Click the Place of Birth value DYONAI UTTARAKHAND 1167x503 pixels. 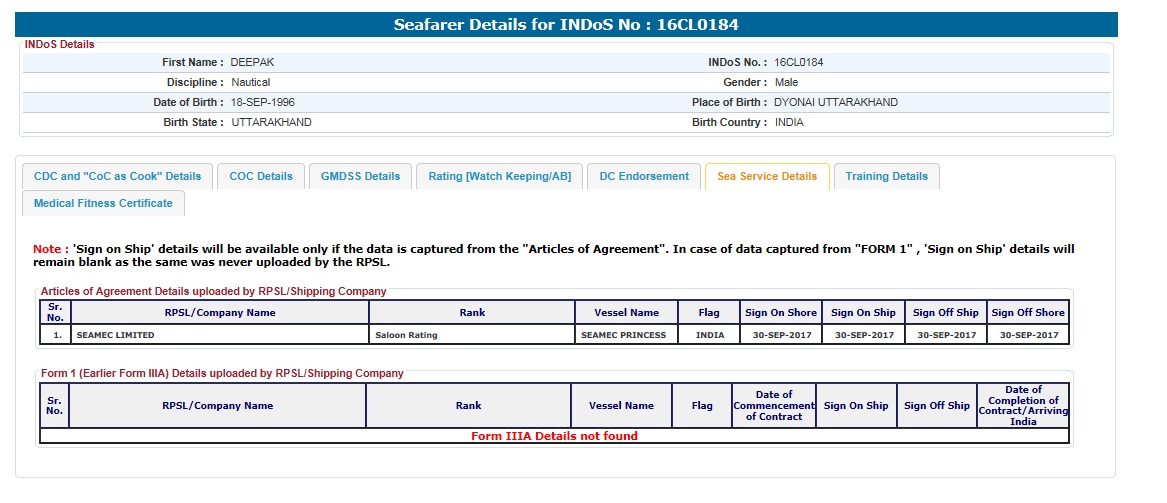[x=836, y=102]
